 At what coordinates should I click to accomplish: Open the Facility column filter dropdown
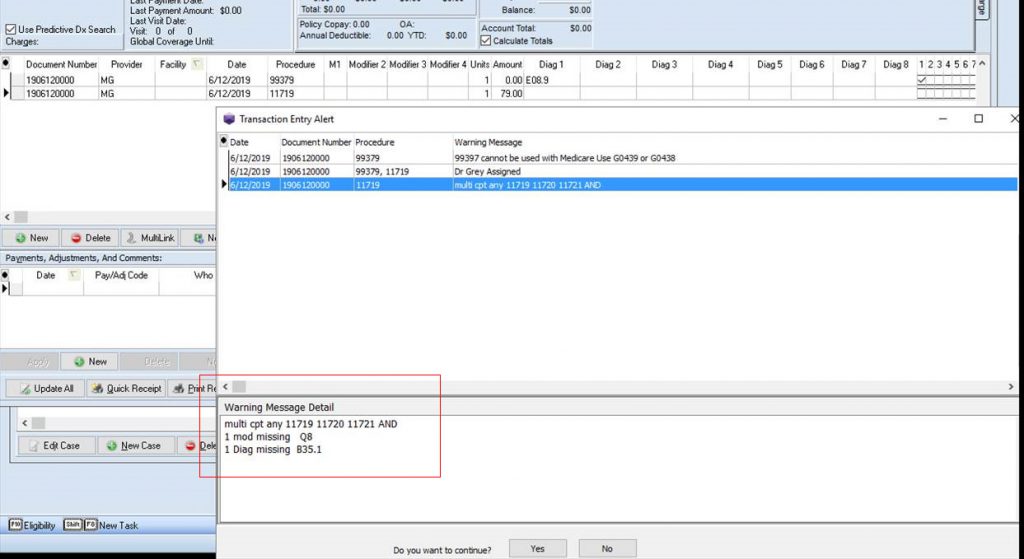[197, 64]
